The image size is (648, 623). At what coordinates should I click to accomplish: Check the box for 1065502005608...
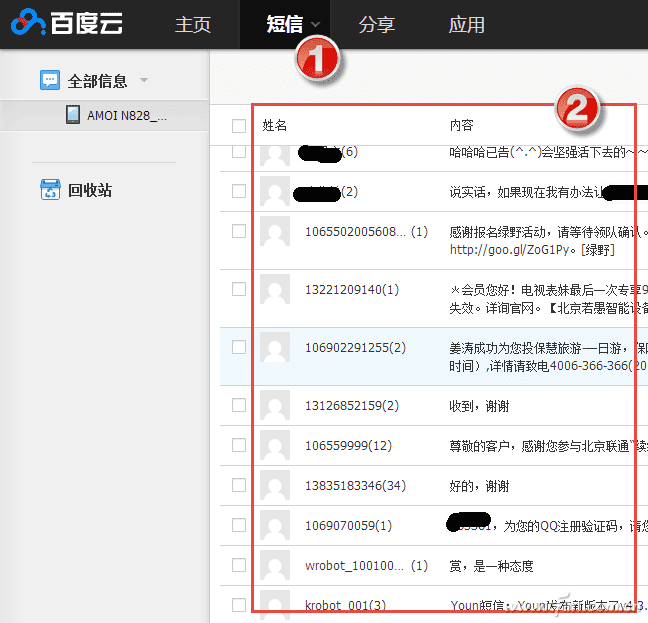[239, 231]
